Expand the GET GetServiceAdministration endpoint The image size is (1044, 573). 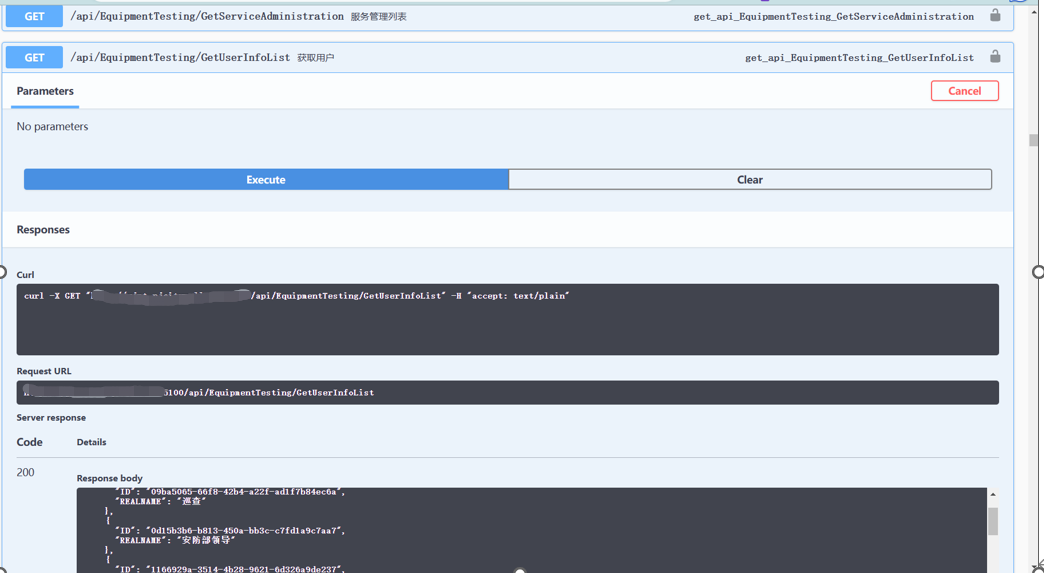[x=508, y=16]
